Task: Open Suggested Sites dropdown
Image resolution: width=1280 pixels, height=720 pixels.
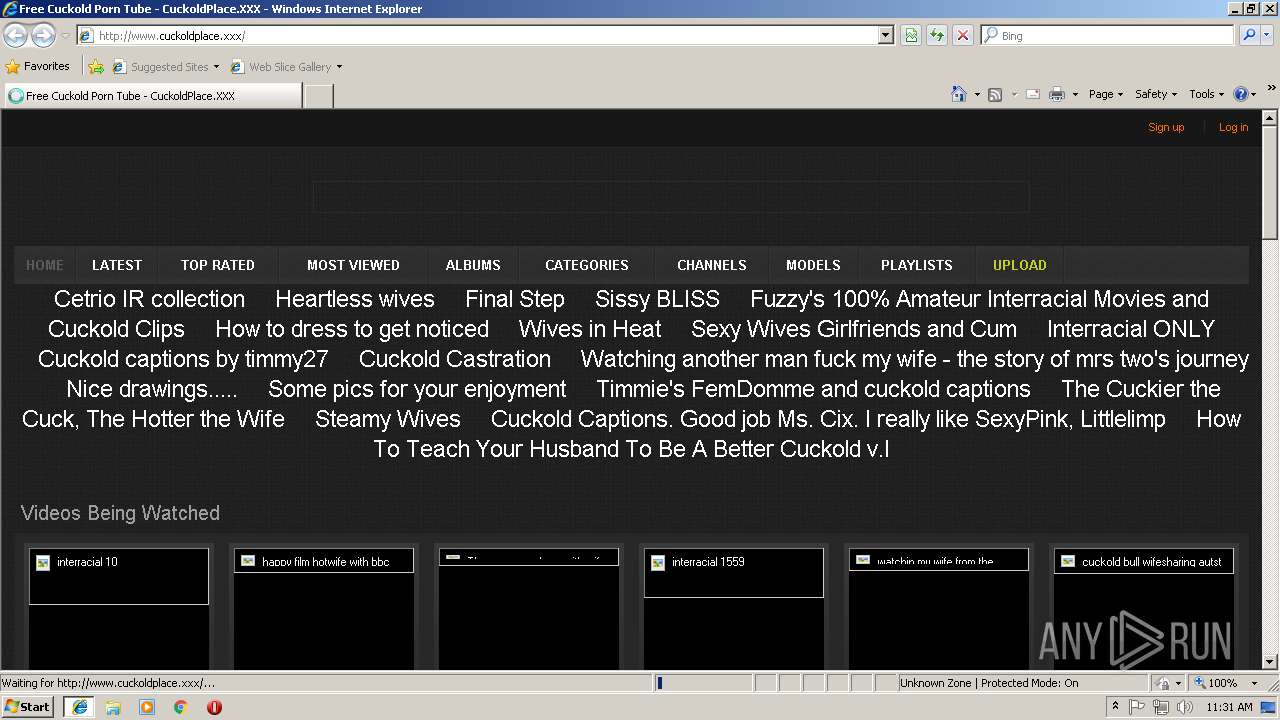Action: [x=165, y=67]
